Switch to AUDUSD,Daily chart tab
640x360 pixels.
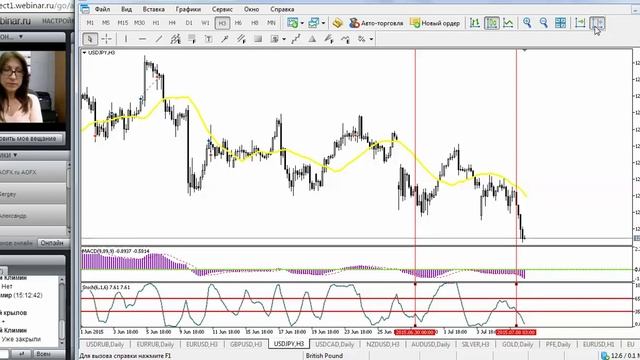[x=431, y=344]
